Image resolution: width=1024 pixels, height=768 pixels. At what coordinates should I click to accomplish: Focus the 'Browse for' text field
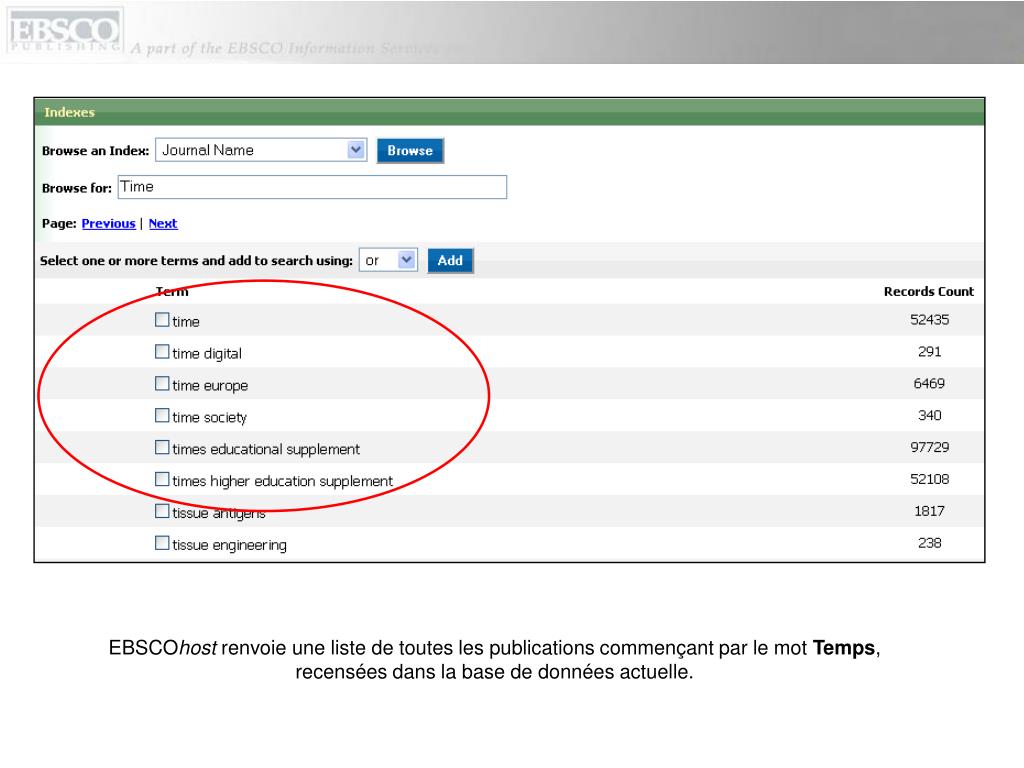[312, 187]
